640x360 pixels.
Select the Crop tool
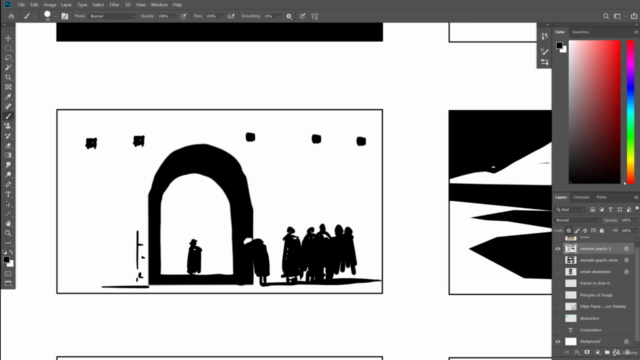8,77
